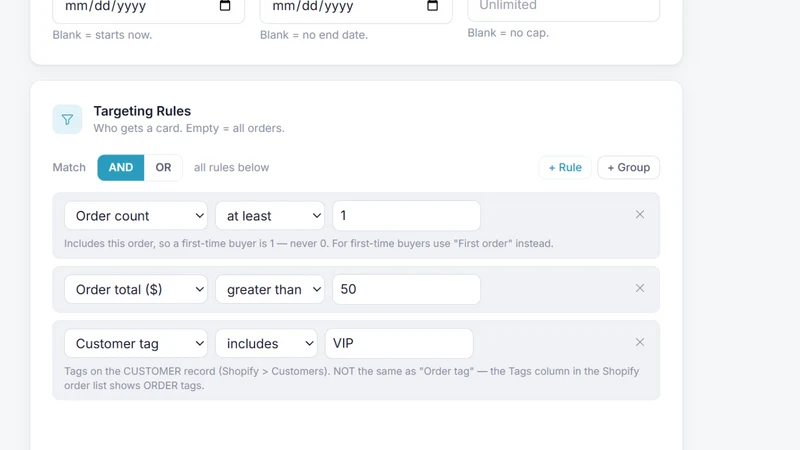Open the Customer tag field dropdown
Viewport: 800px width, 450px height.
tap(136, 343)
